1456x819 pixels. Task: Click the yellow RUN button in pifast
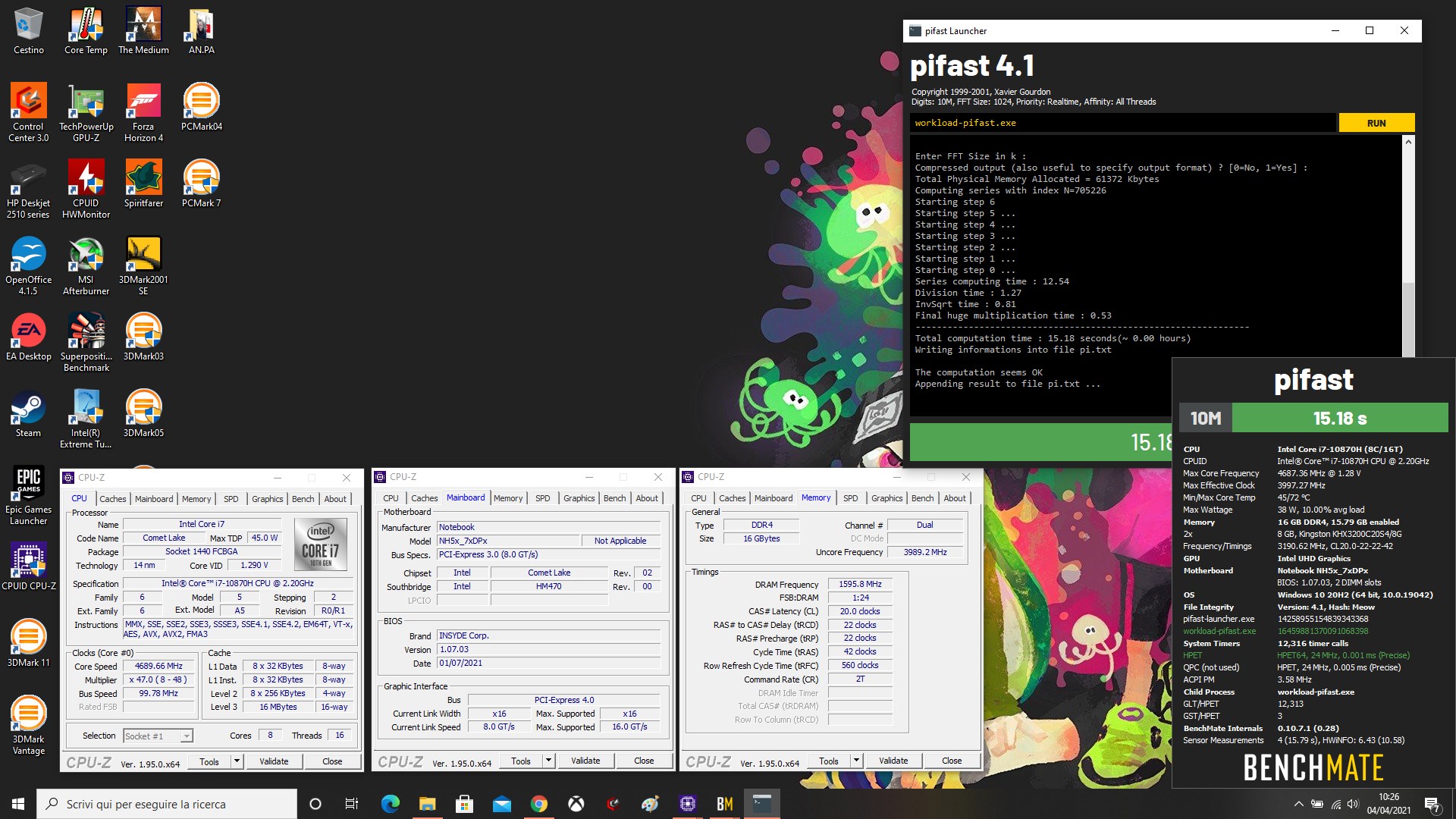tap(1376, 123)
